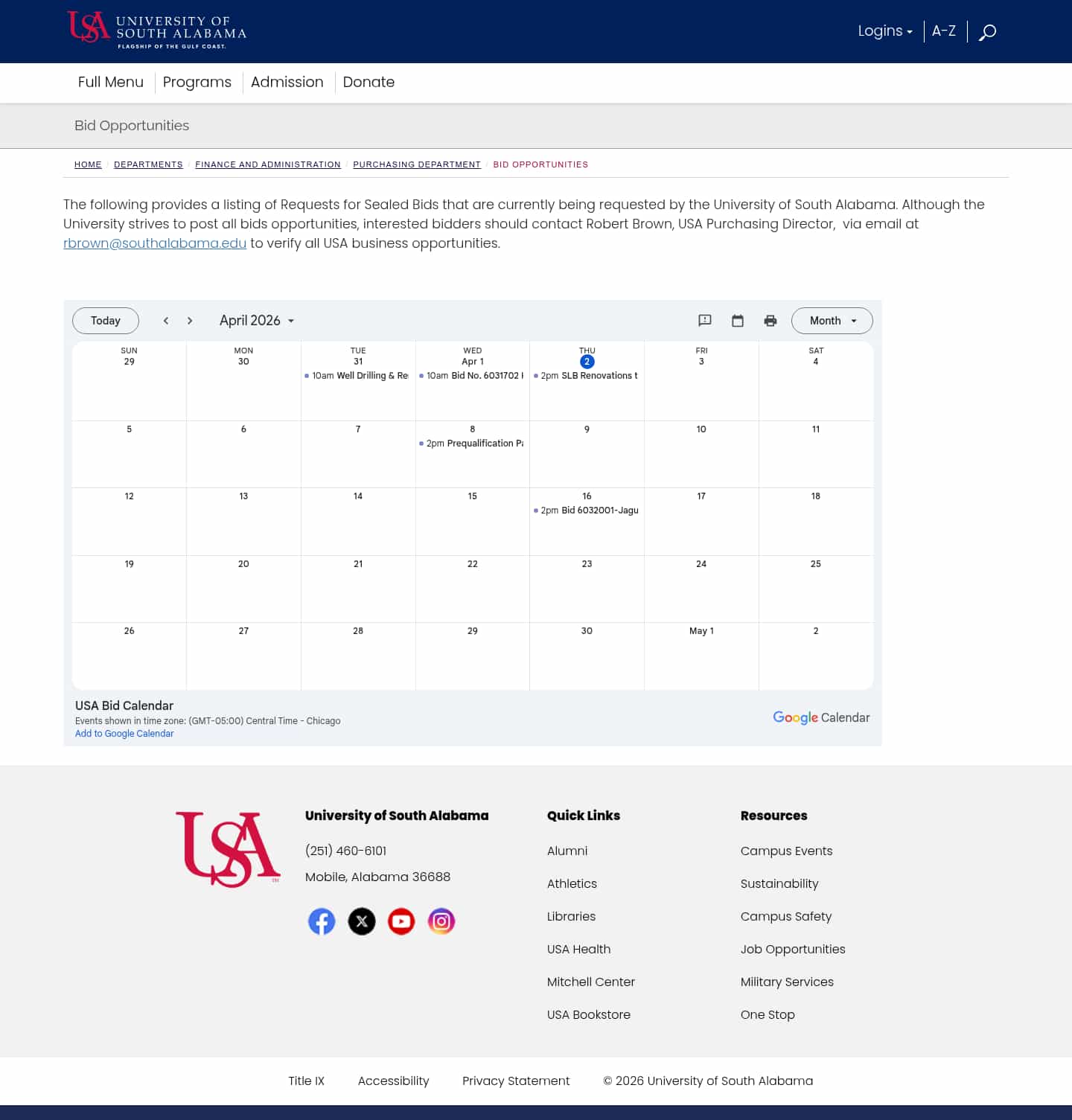Click the red USA footer logo
This screenshot has height=1120, width=1072.
[228, 849]
